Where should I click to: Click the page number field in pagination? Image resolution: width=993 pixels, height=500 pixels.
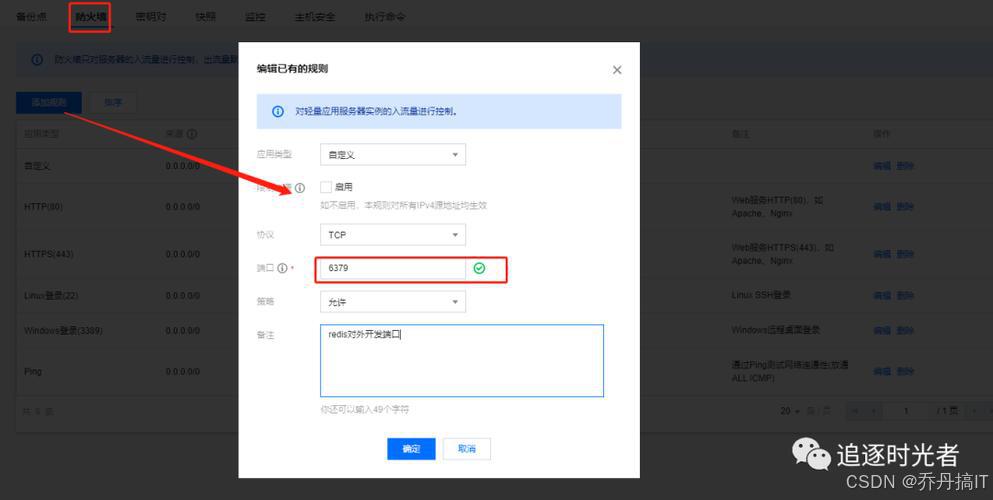tap(906, 411)
